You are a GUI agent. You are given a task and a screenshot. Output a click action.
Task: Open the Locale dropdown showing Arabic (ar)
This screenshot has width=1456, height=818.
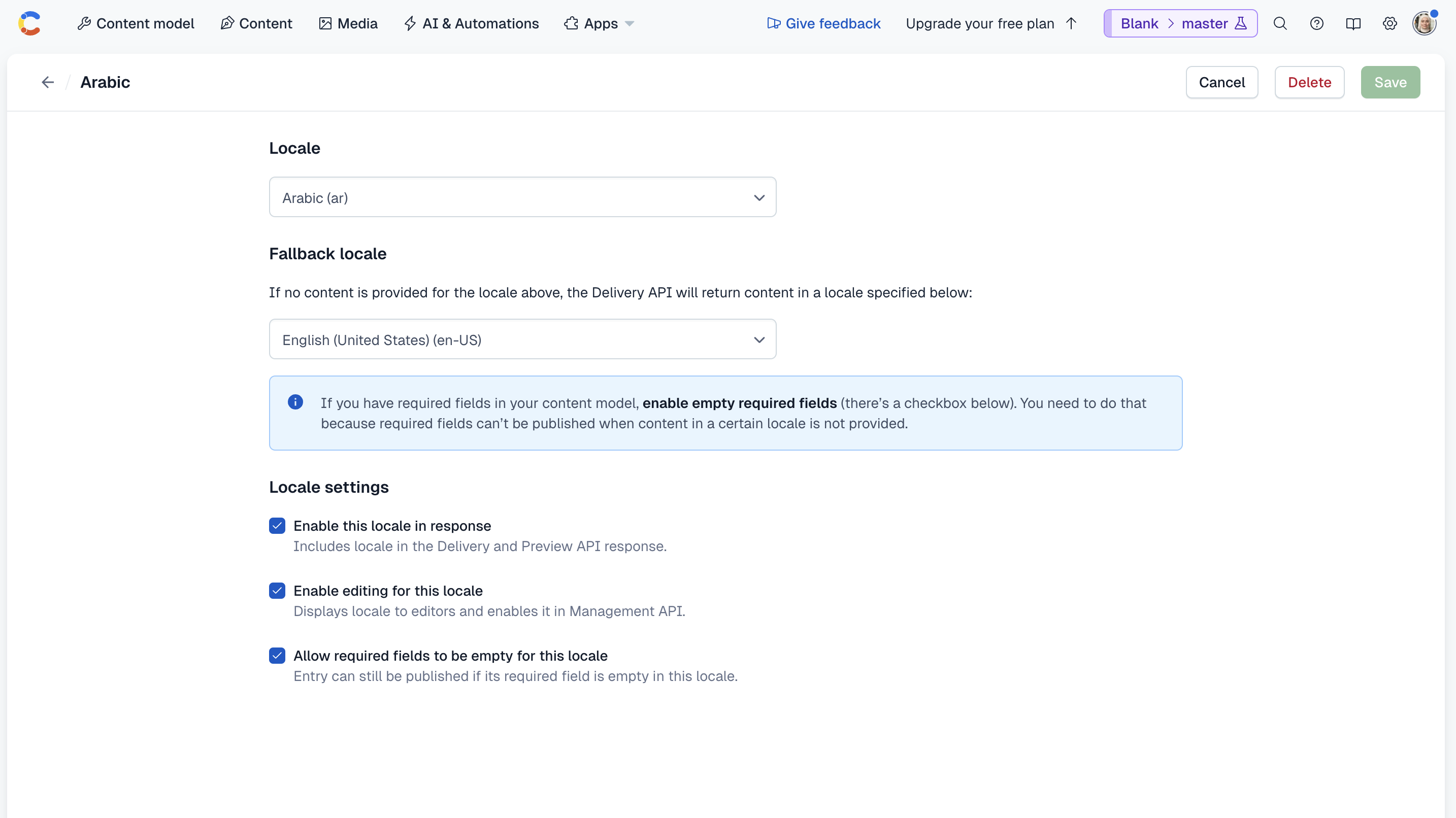[x=522, y=197]
